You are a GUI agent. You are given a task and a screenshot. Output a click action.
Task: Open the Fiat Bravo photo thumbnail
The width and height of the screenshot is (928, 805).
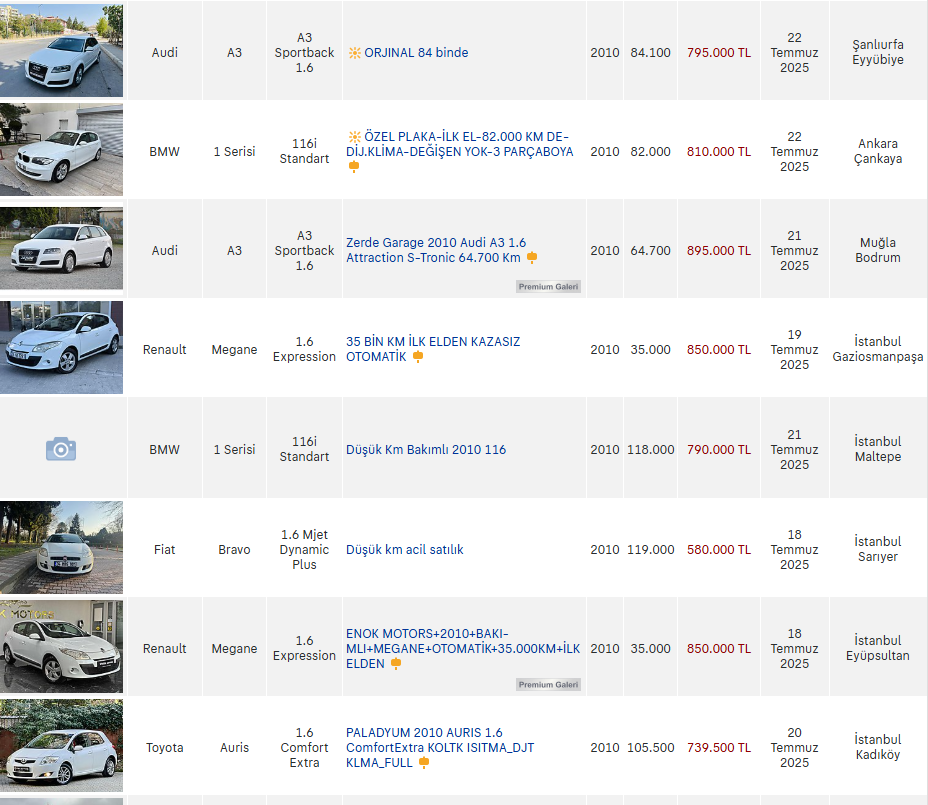[x=62, y=548]
